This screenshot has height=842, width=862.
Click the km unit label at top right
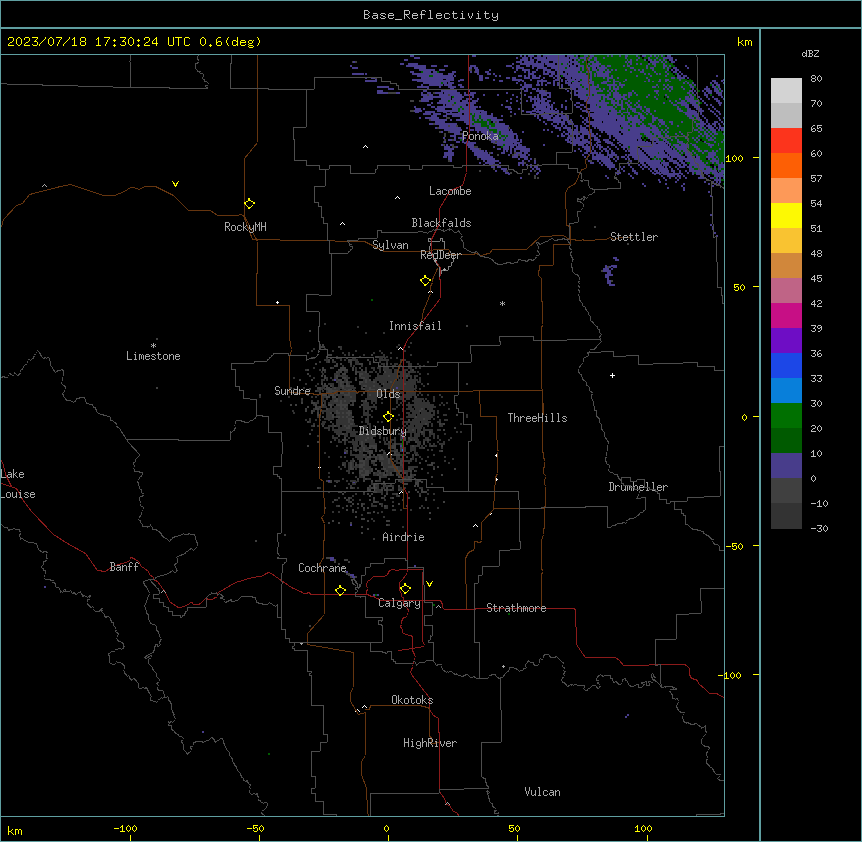[744, 42]
